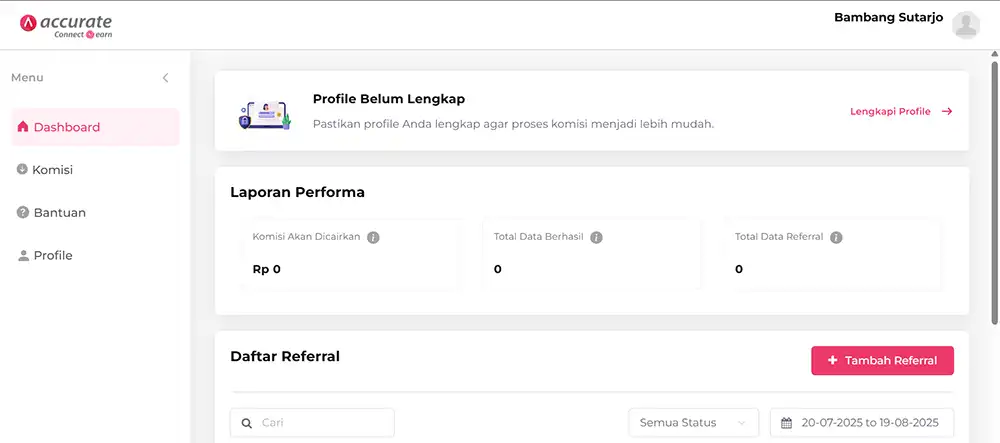Click info icon beside Komisi Akan Dicairkan
This screenshot has width=1000, height=443.
373,238
